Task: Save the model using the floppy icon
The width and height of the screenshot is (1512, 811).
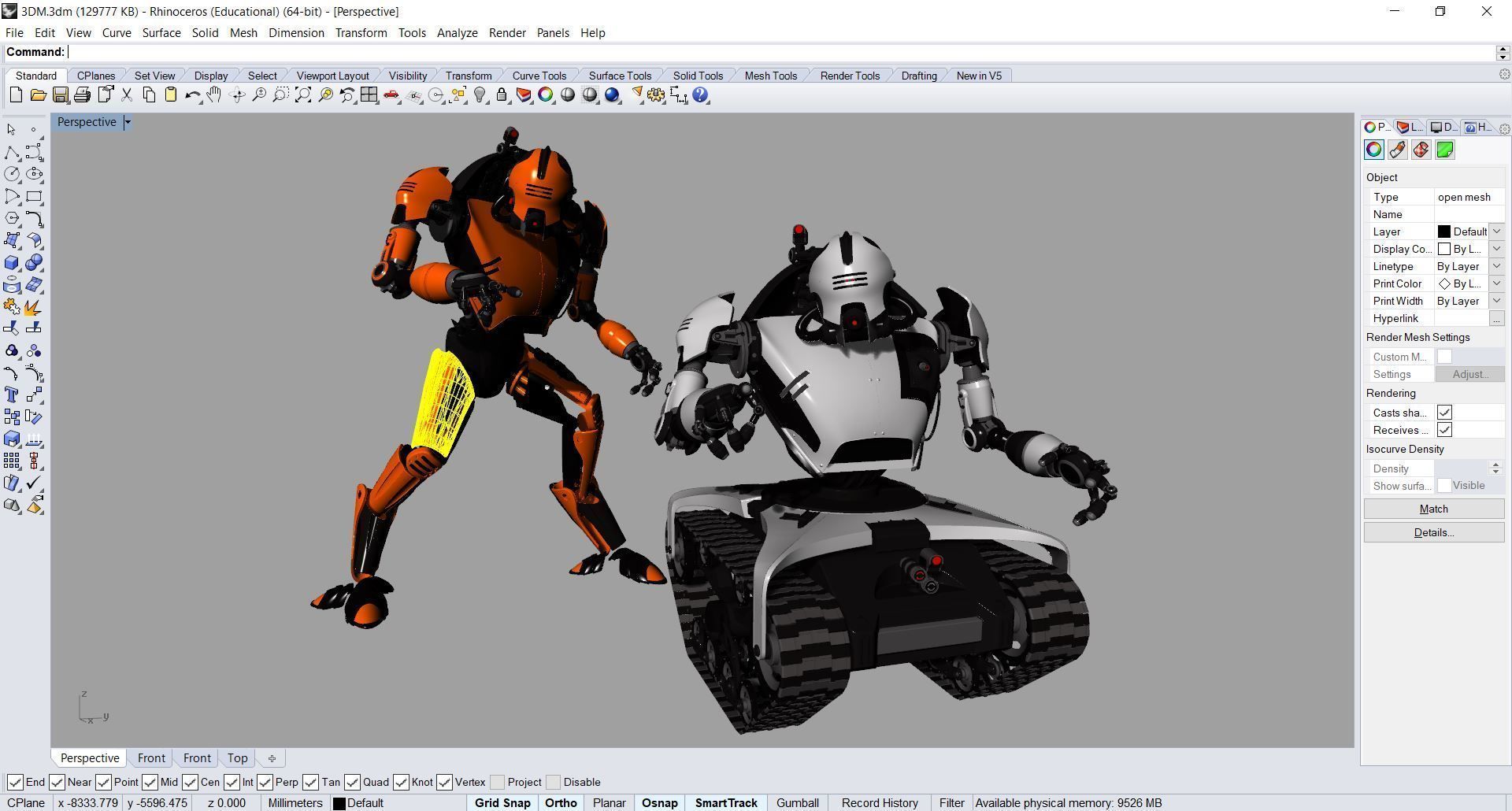Action: point(60,95)
